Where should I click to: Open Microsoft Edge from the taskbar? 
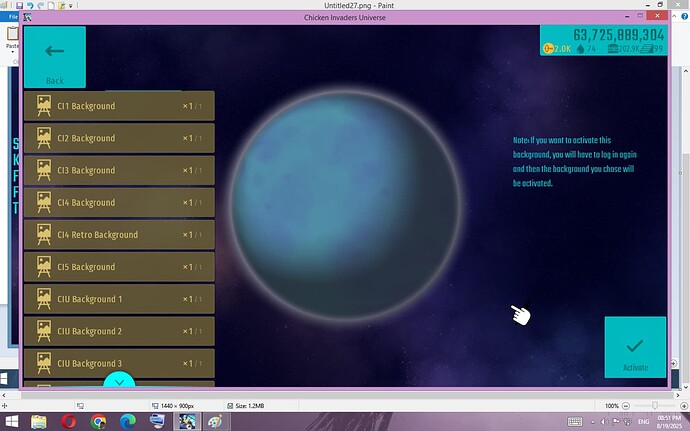click(x=128, y=422)
